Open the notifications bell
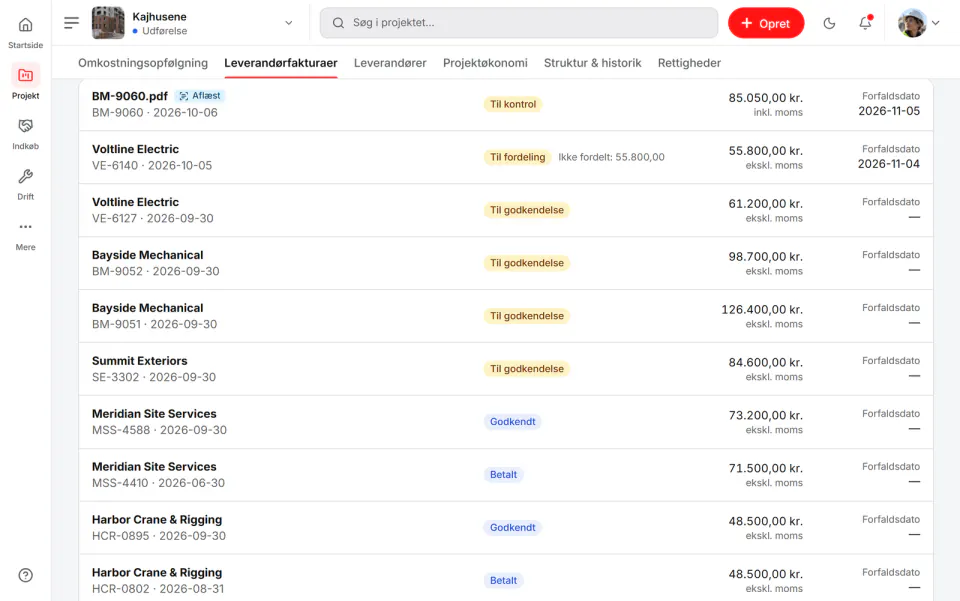Viewport: 960px width, 601px height. (865, 23)
